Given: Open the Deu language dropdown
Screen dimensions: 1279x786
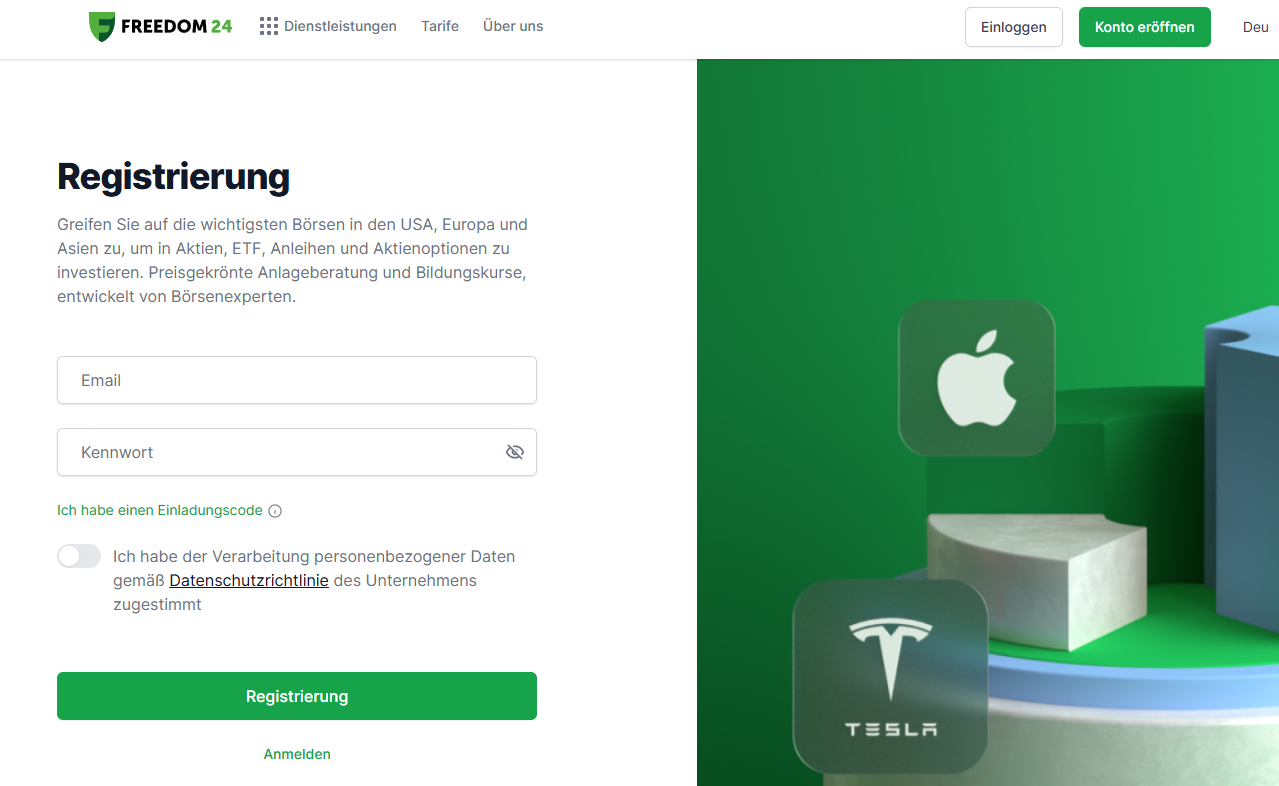Looking at the screenshot, I should (1256, 27).
